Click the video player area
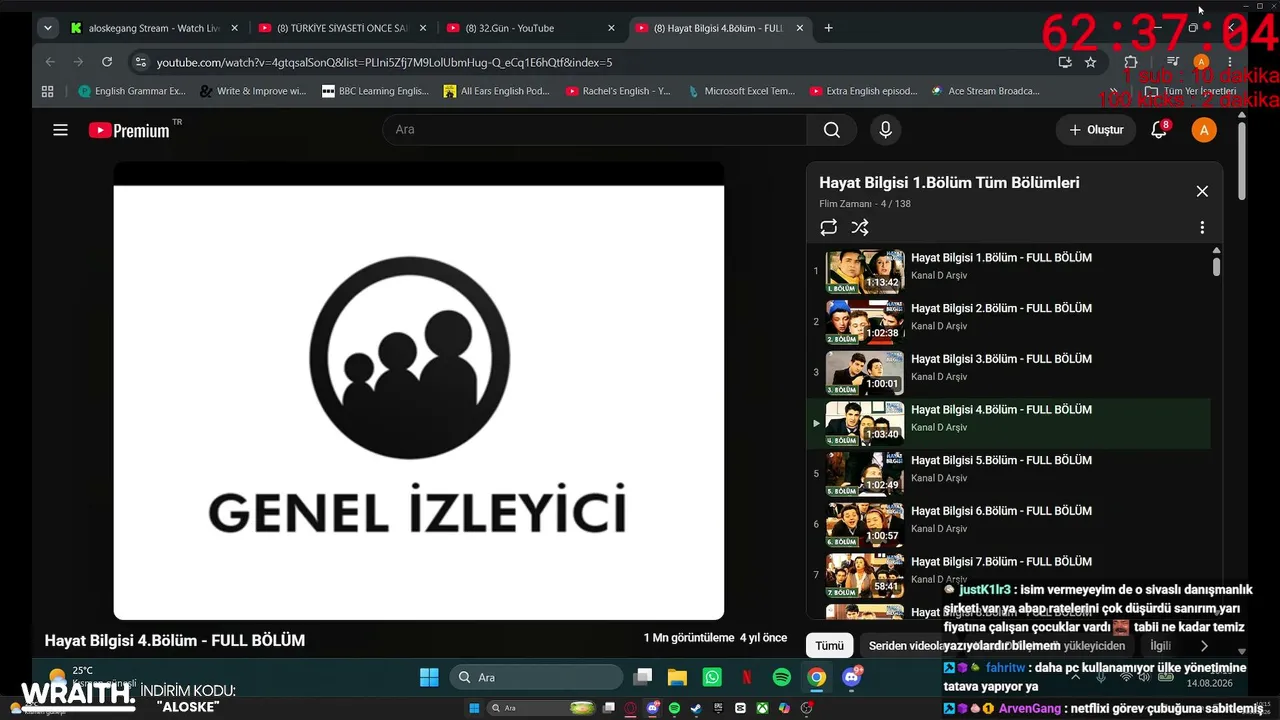1280x720 pixels. [418, 391]
